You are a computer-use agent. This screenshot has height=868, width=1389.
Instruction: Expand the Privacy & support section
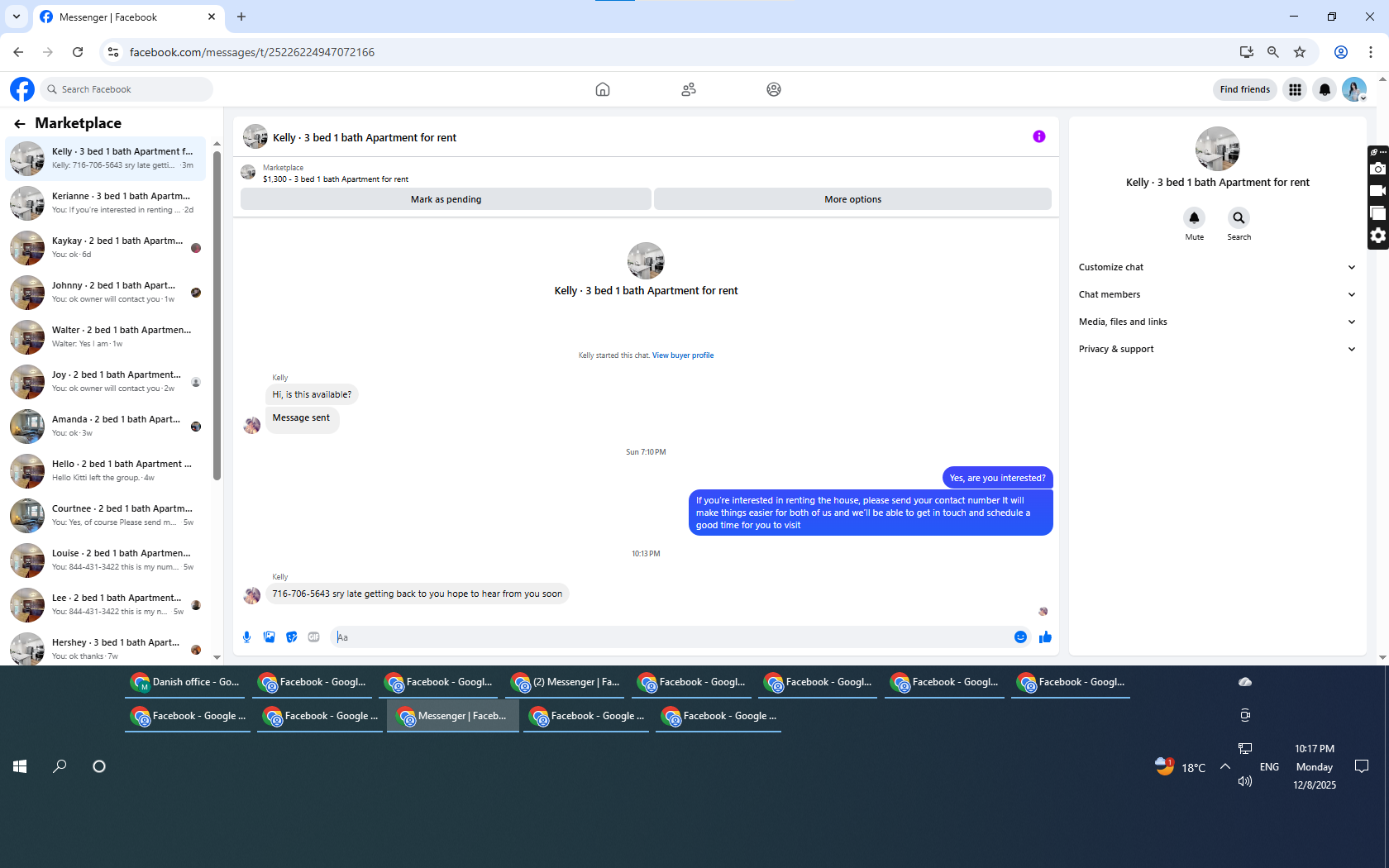1217,349
